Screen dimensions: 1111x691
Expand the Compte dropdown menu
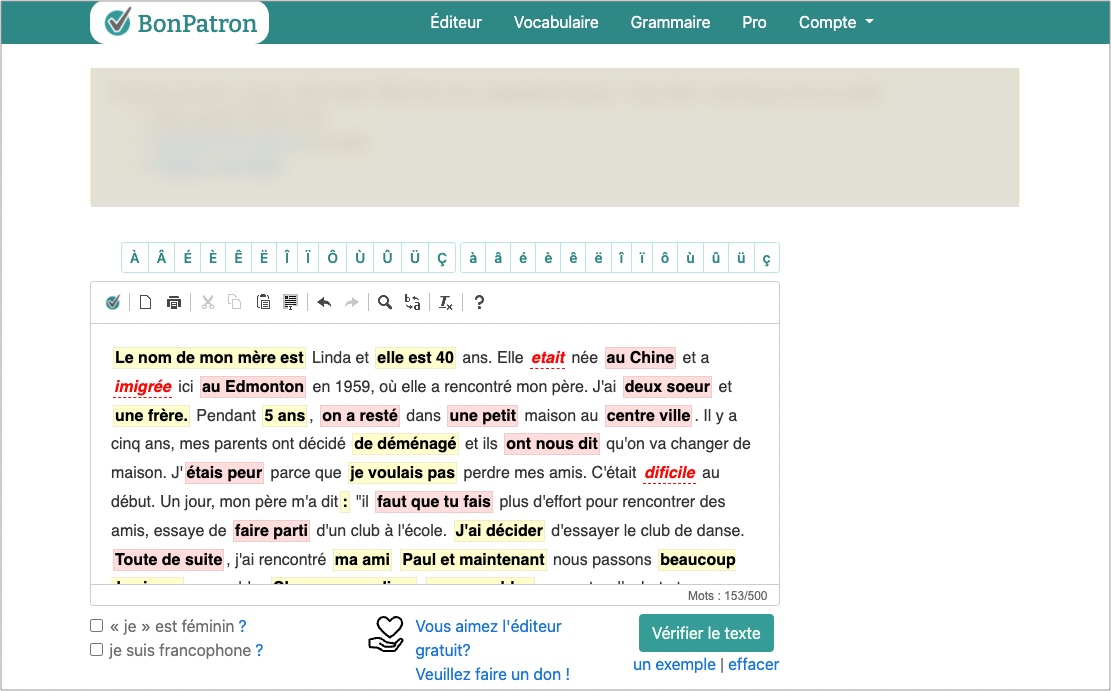(x=836, y=22)
